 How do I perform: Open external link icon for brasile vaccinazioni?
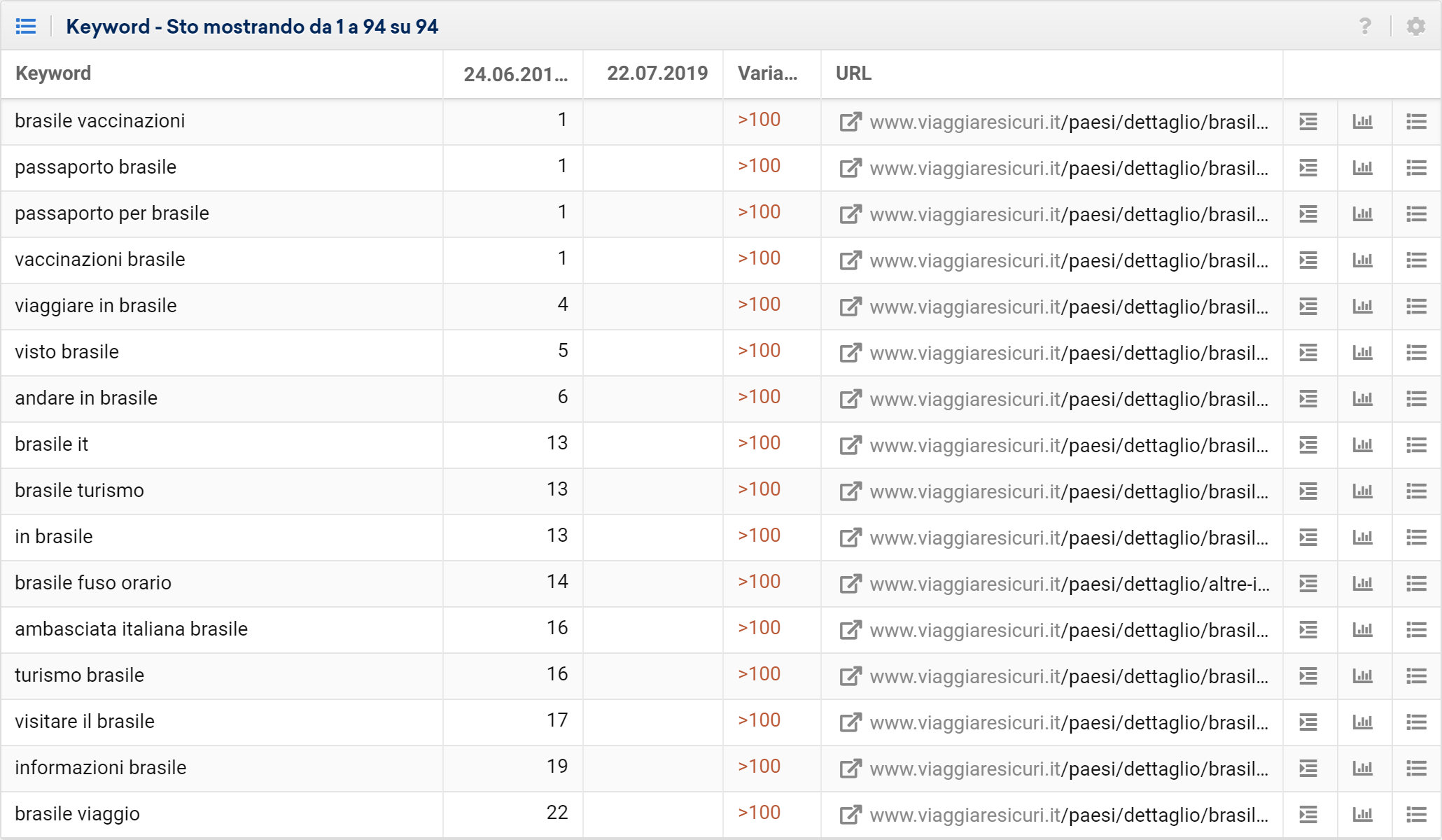(x=850, y=122)
